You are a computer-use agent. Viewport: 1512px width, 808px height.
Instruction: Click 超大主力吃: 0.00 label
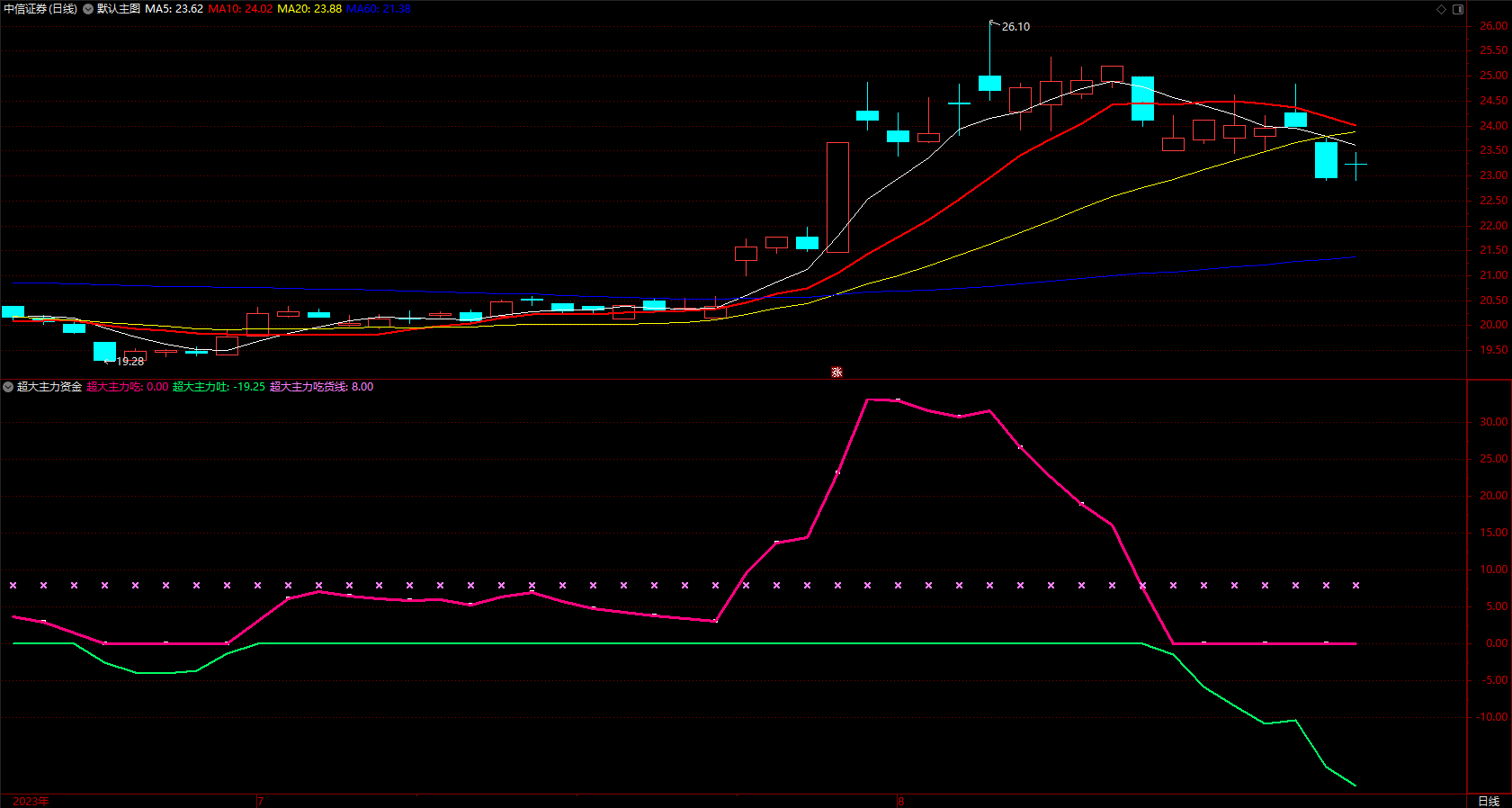[x=128, y=387]
